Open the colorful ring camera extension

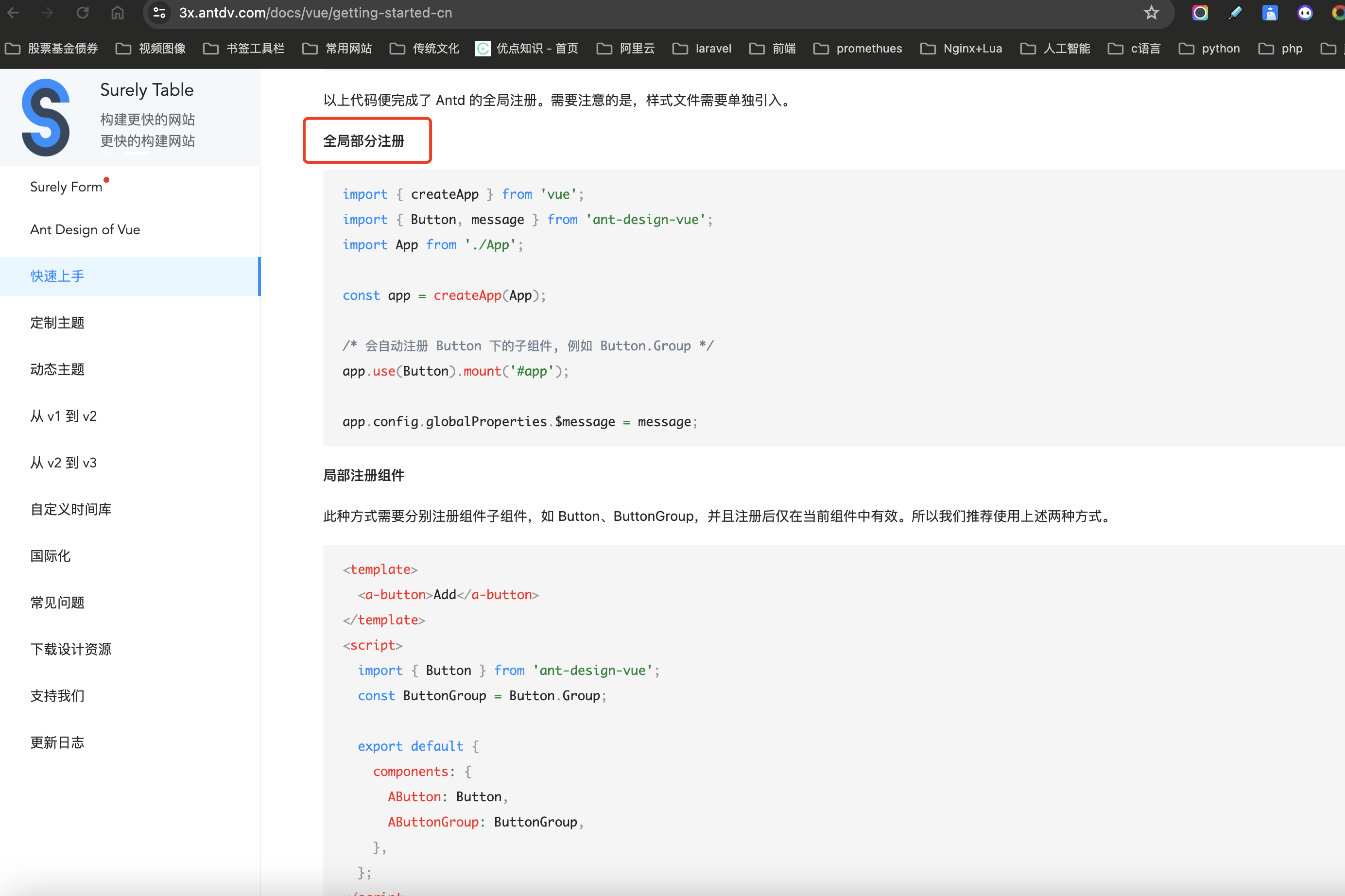[1200, 13]
